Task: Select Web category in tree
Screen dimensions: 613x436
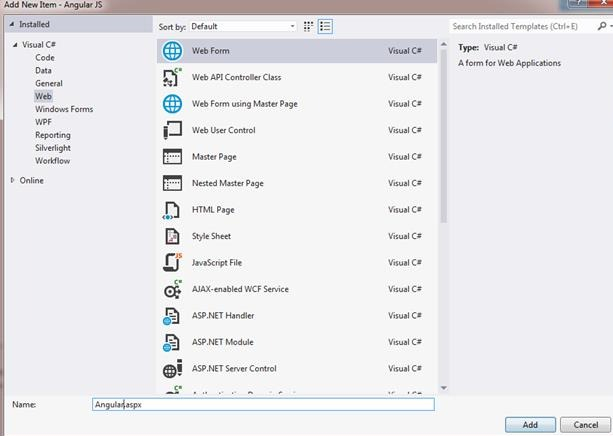Action: 43,96
